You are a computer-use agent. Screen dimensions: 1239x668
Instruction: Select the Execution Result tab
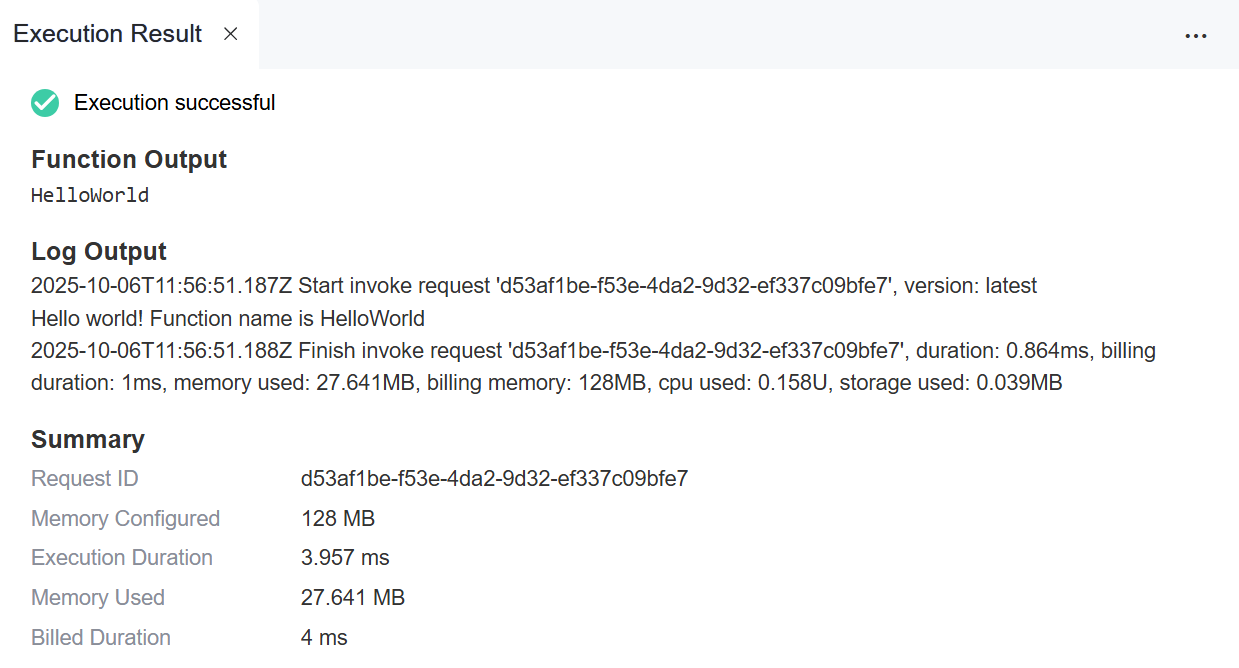tap(107, 34)
